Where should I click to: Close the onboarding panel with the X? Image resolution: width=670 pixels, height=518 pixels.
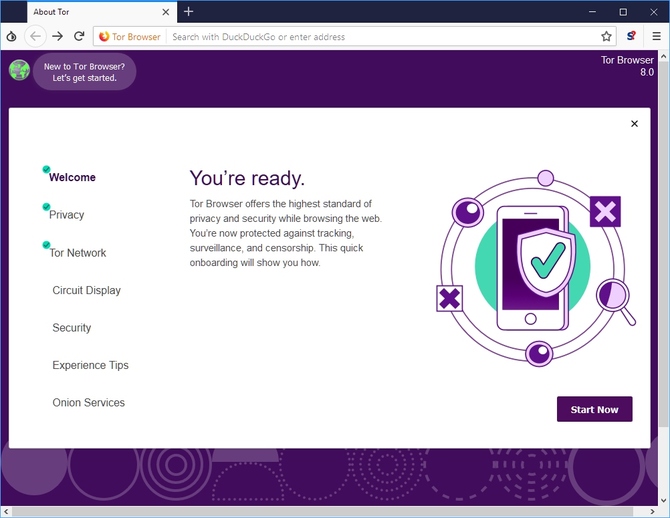coord(634,124)
